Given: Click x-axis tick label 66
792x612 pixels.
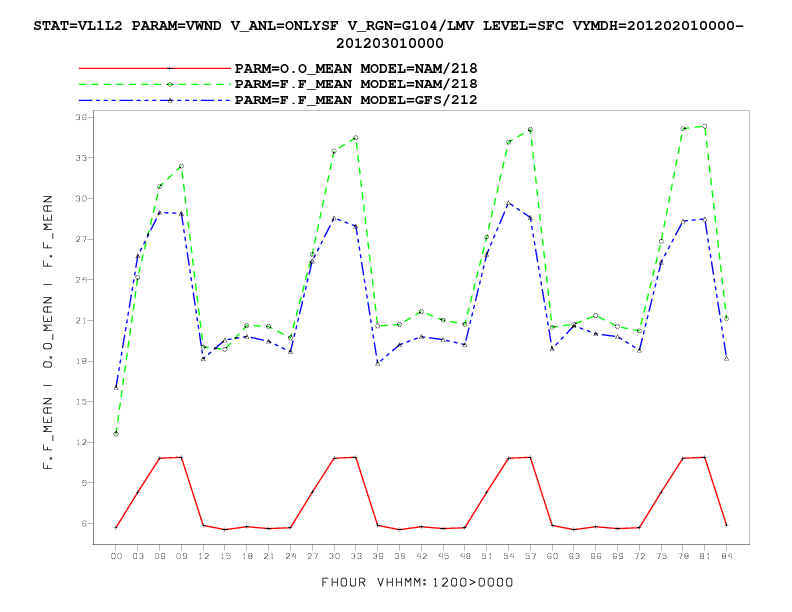Looking at the screenshot, I should 596,556.
